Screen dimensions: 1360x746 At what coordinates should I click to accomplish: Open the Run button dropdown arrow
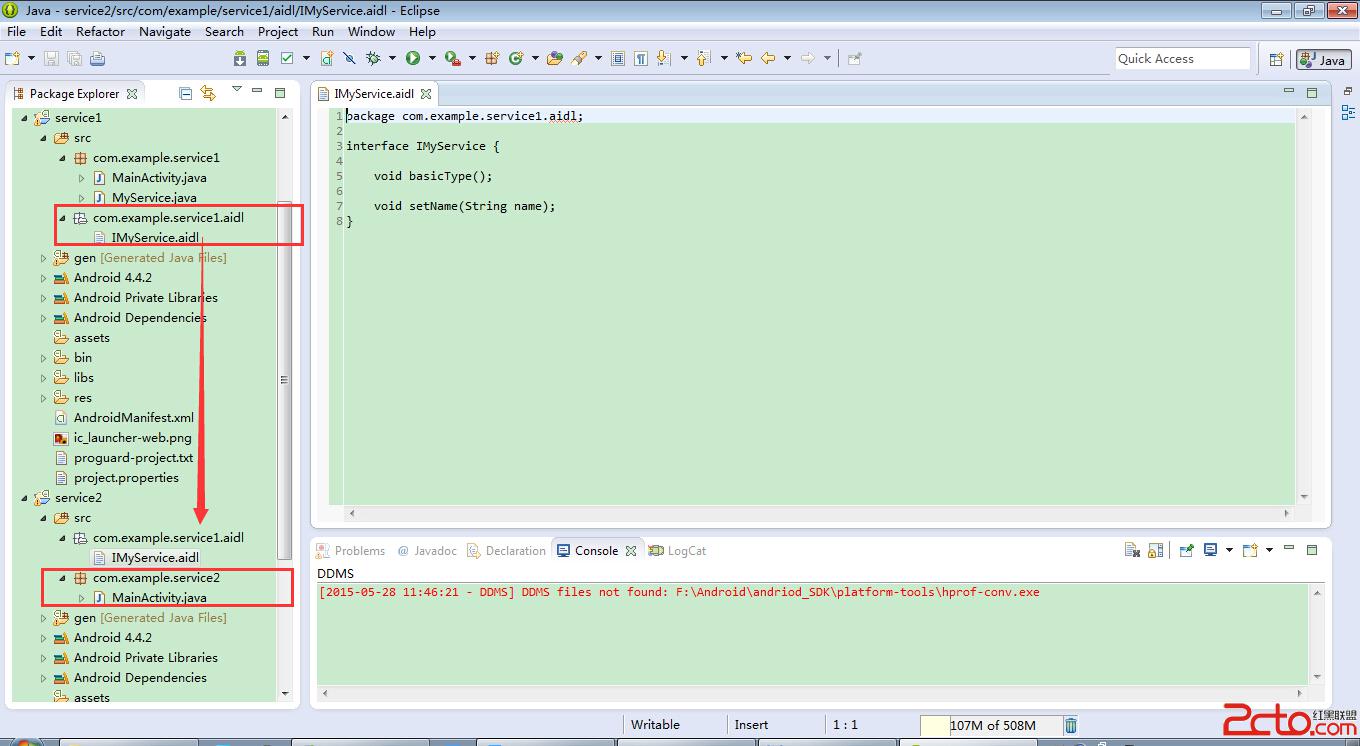click(430, 59)
